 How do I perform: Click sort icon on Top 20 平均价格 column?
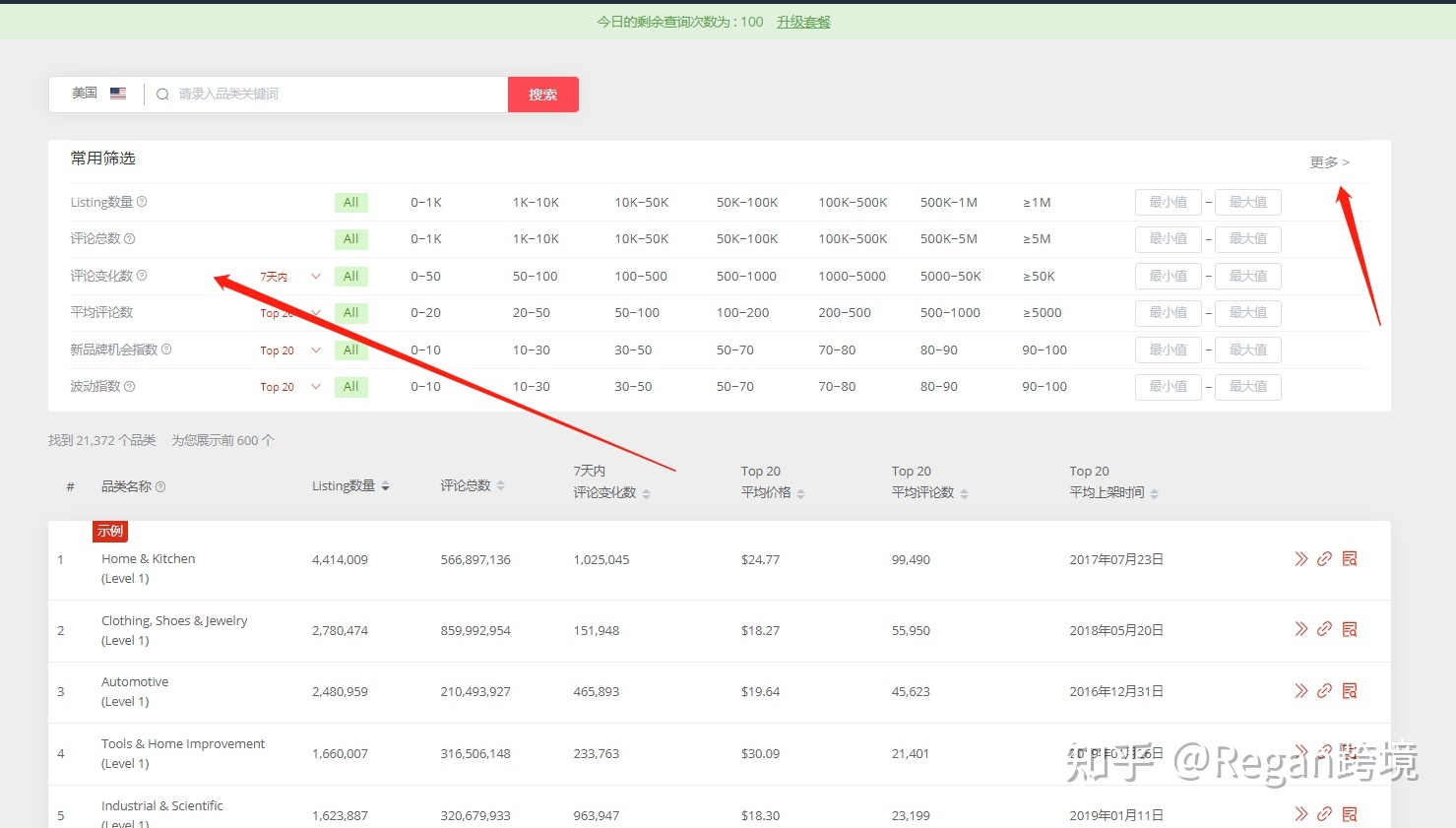pos(800,493)
